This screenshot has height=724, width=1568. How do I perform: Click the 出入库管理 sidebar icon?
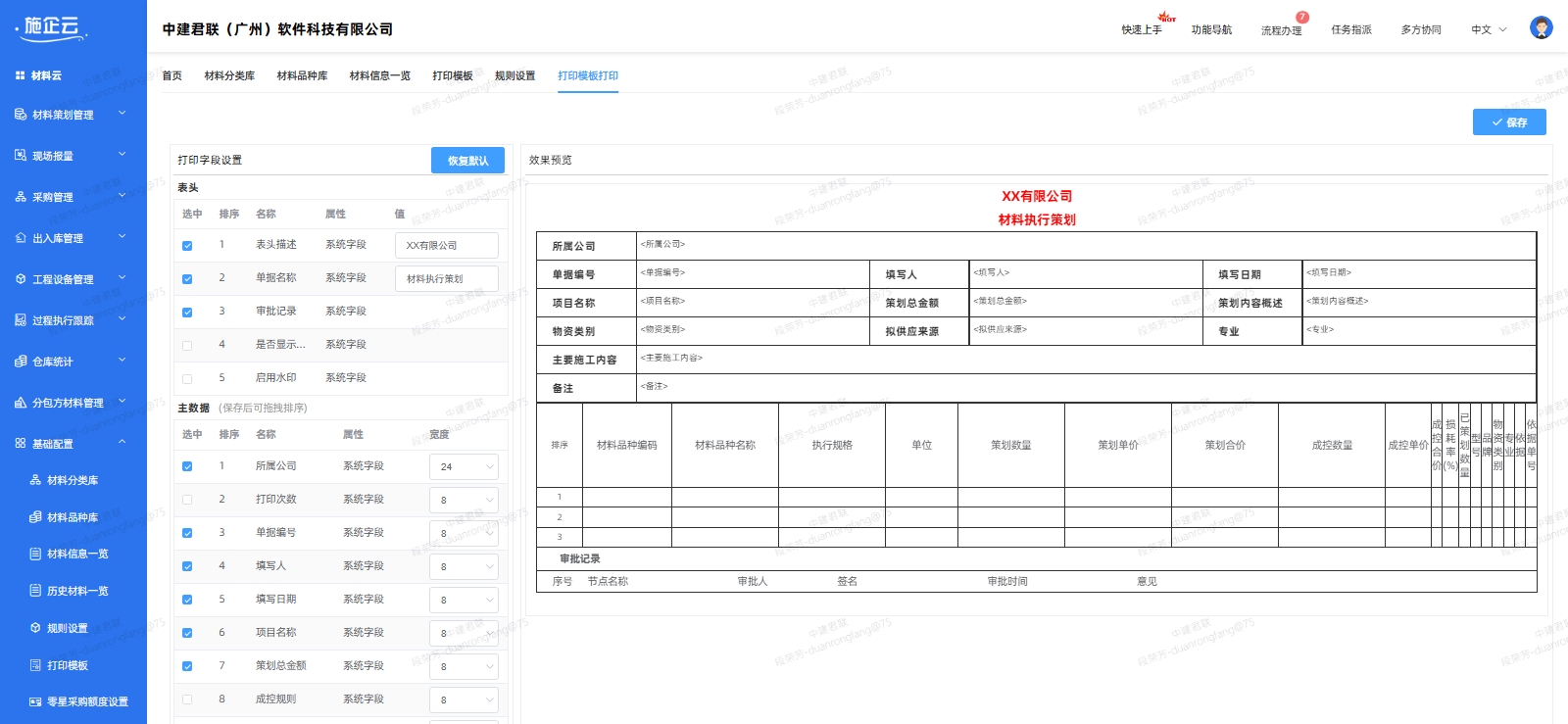coord(21,238)
